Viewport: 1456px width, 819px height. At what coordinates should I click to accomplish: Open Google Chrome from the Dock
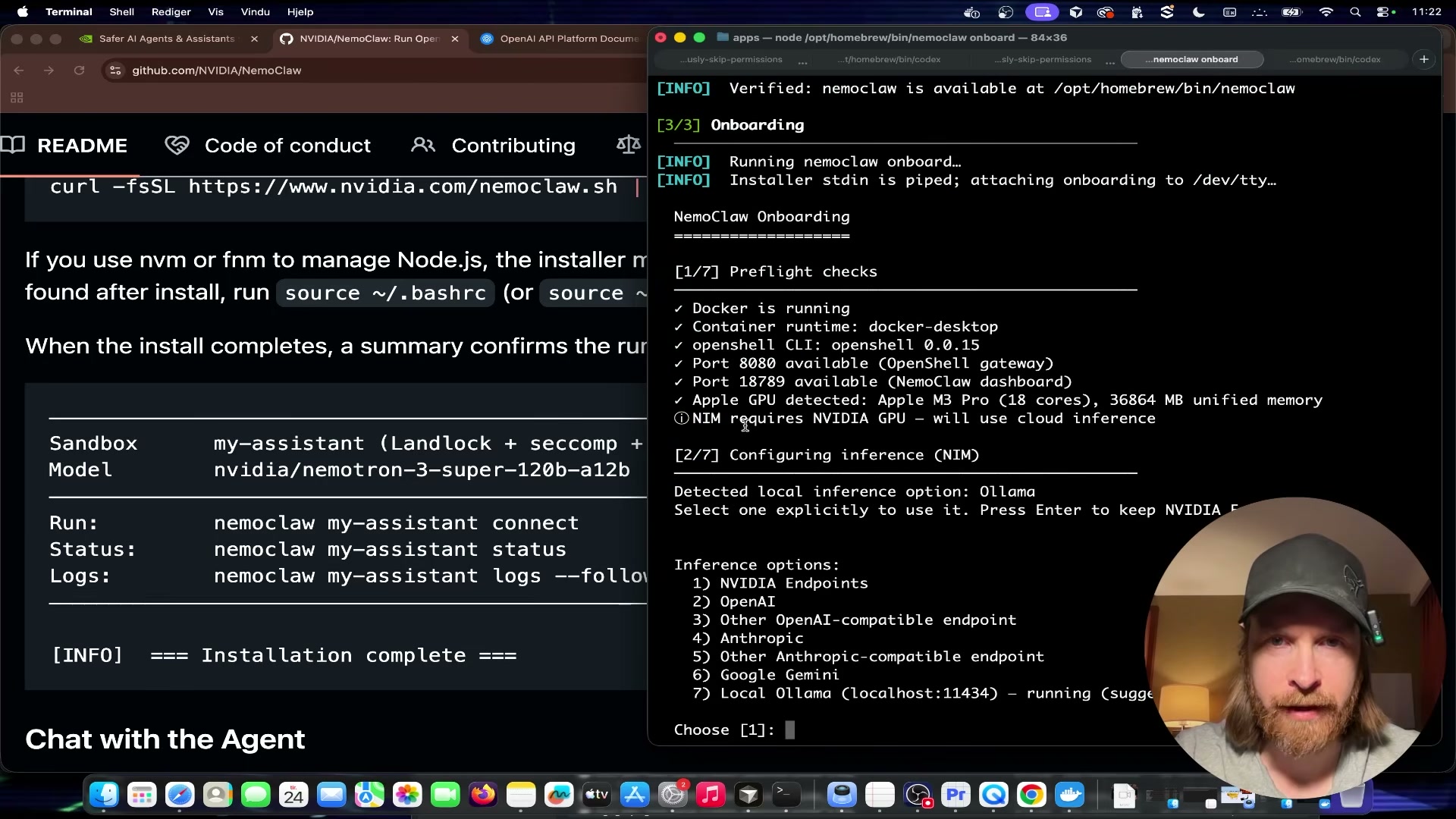pos(1032,795)
